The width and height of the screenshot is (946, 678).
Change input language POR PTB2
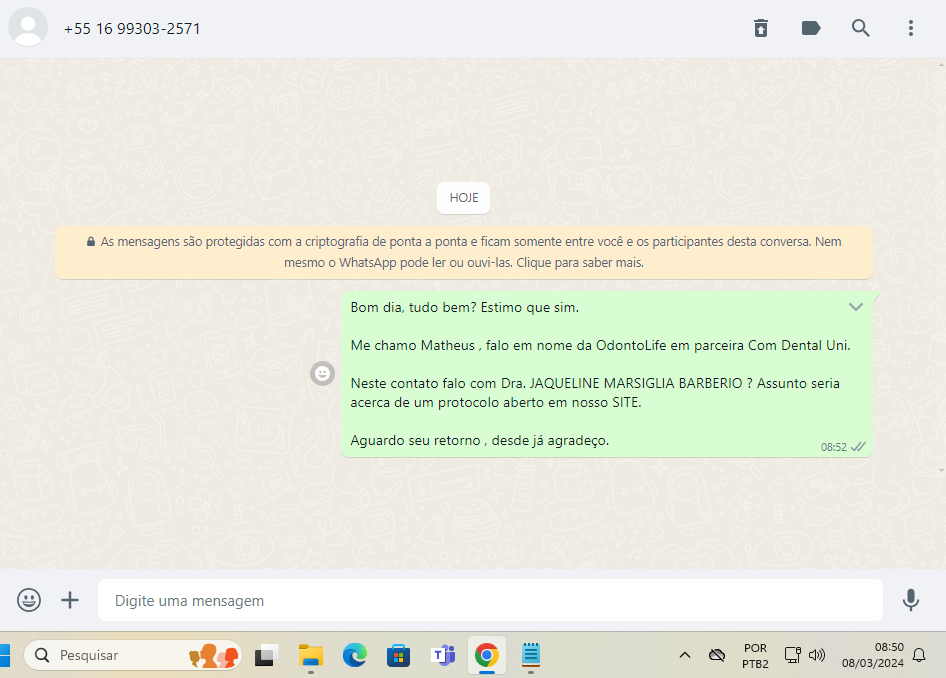[x=755, y=656]
